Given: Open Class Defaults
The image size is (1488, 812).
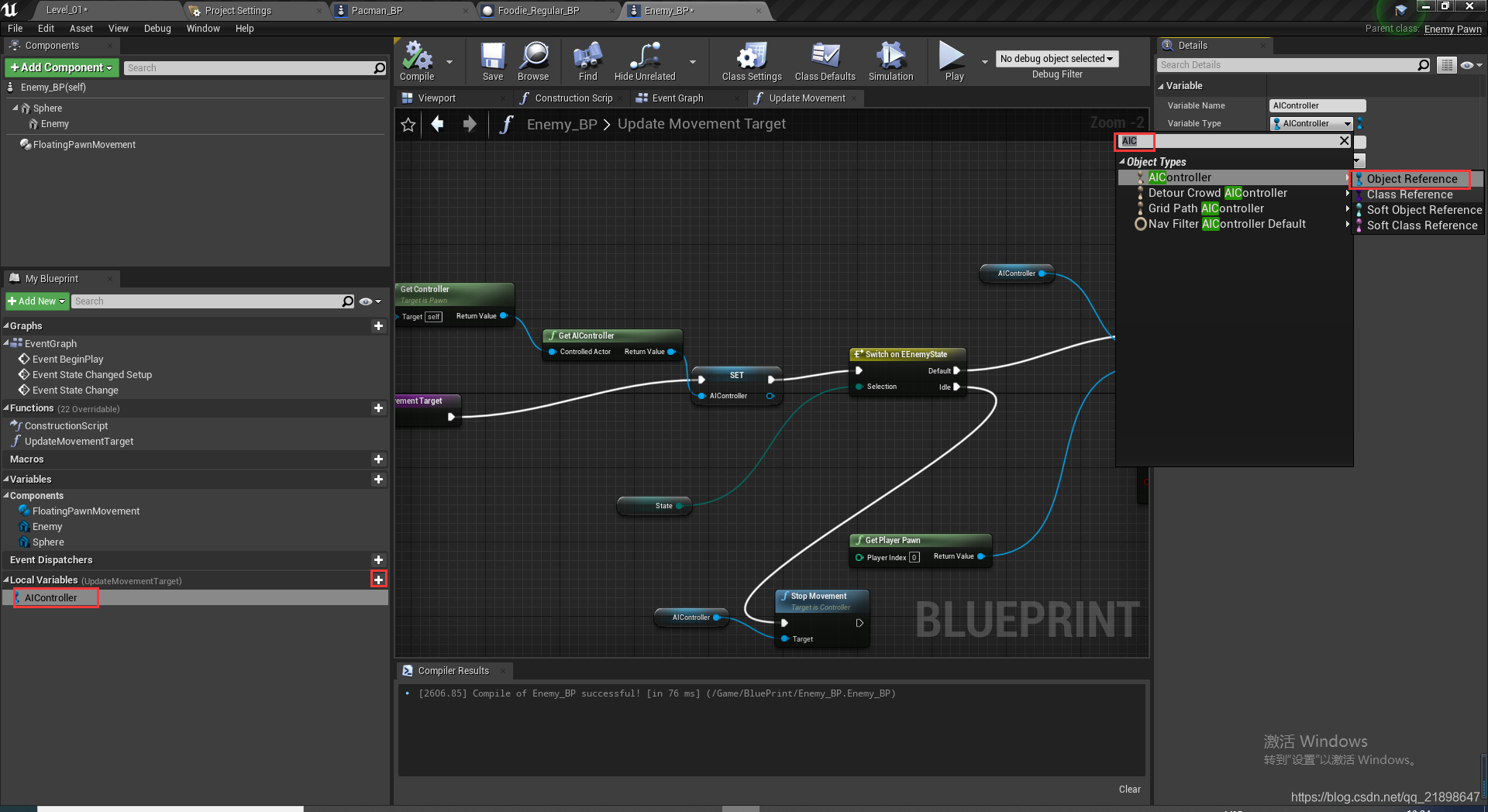Looking at the screenshot, I should coord(825,61).
